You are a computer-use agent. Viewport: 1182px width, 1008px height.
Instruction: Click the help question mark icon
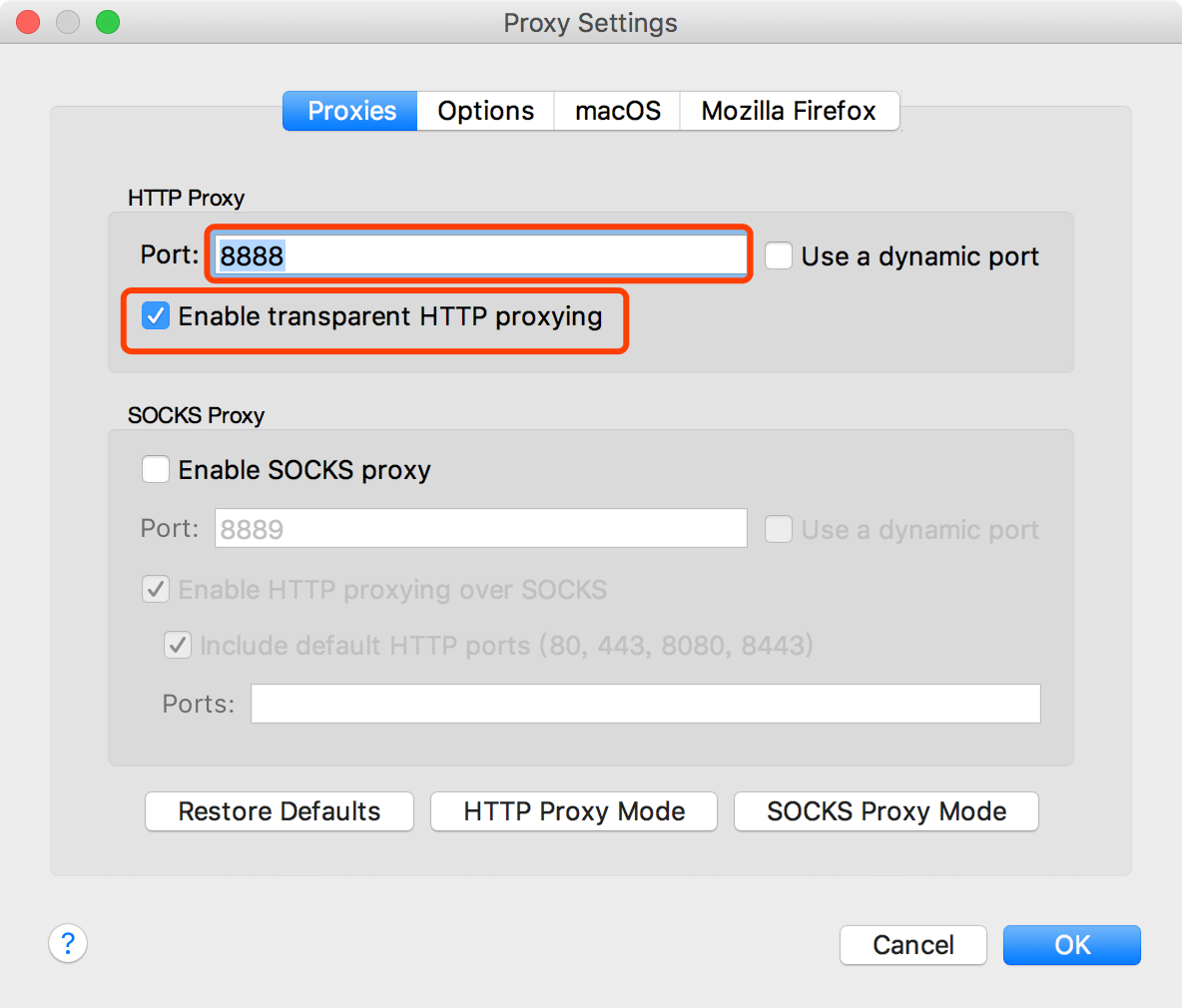pyautogui.click(x=68, y=943)
